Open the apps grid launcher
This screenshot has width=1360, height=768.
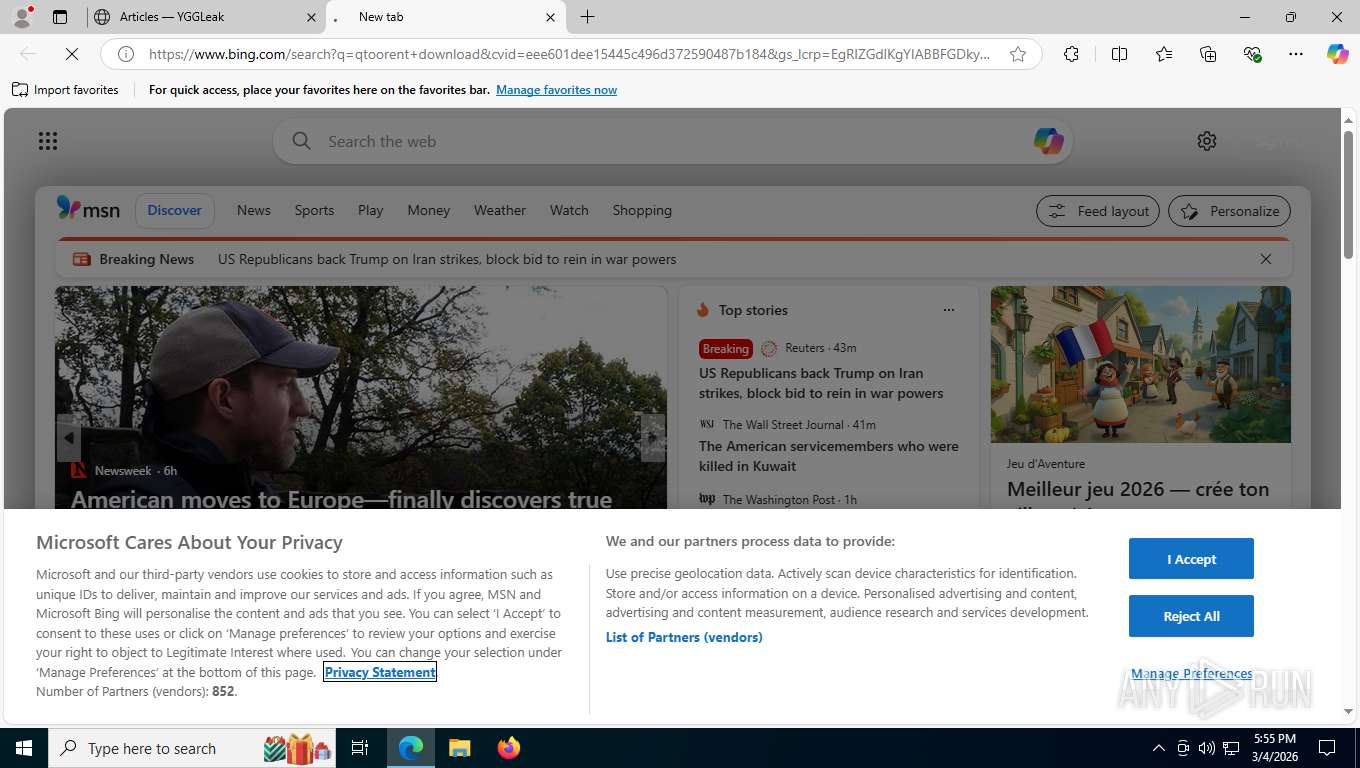(x=48, y=141)
